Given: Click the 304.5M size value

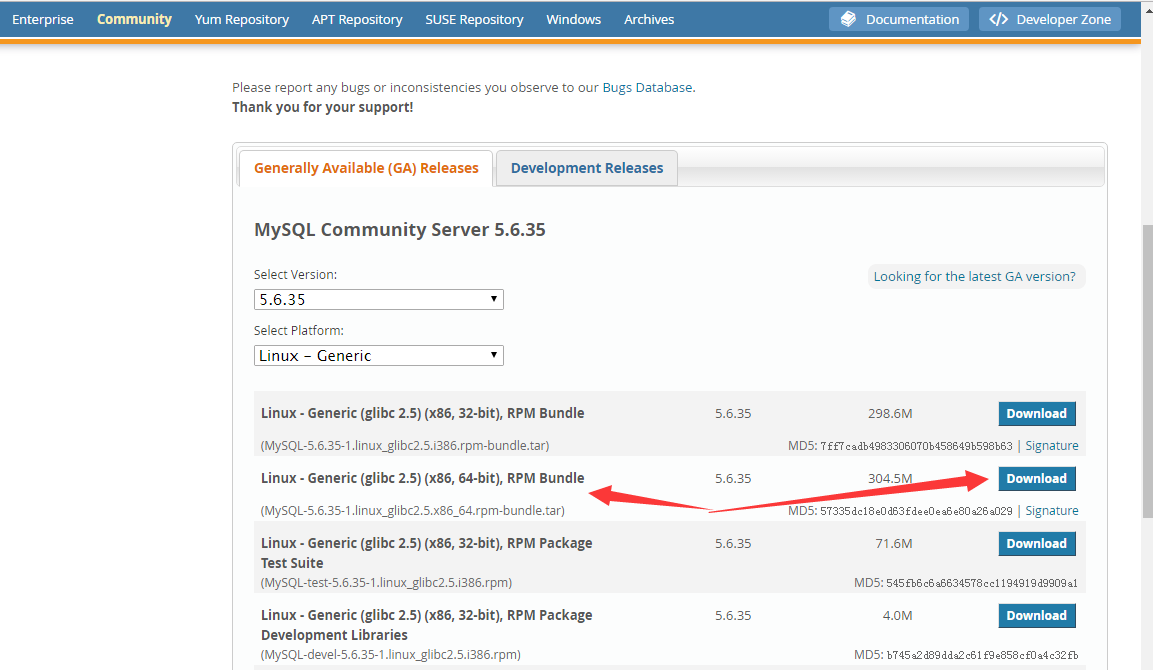Looking at the screenshot, I should tap(890, 479).
